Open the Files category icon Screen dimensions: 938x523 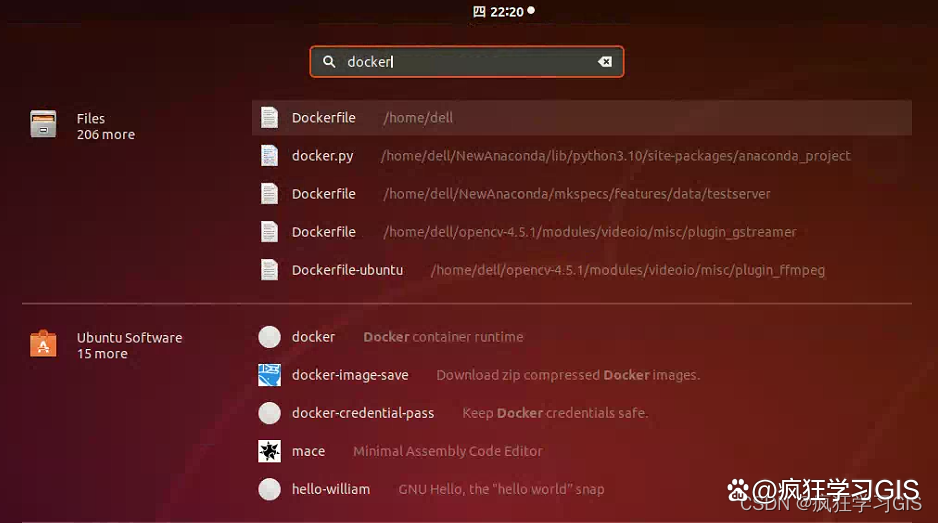[43, 124]
